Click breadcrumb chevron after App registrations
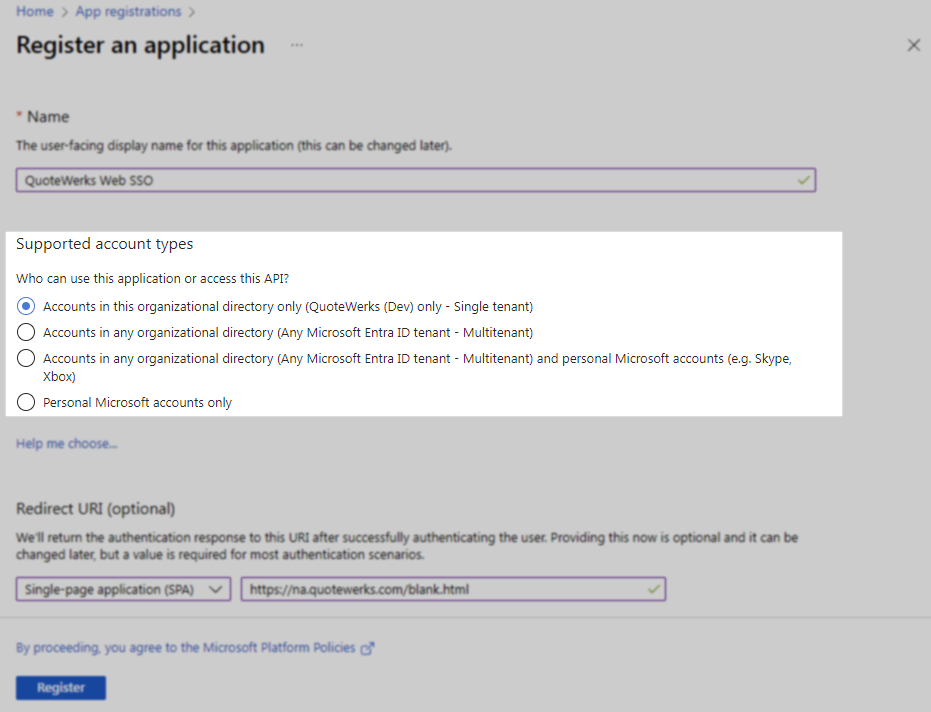Image resolution: width=931 pixels, height=712 pixels. (190, 12)
